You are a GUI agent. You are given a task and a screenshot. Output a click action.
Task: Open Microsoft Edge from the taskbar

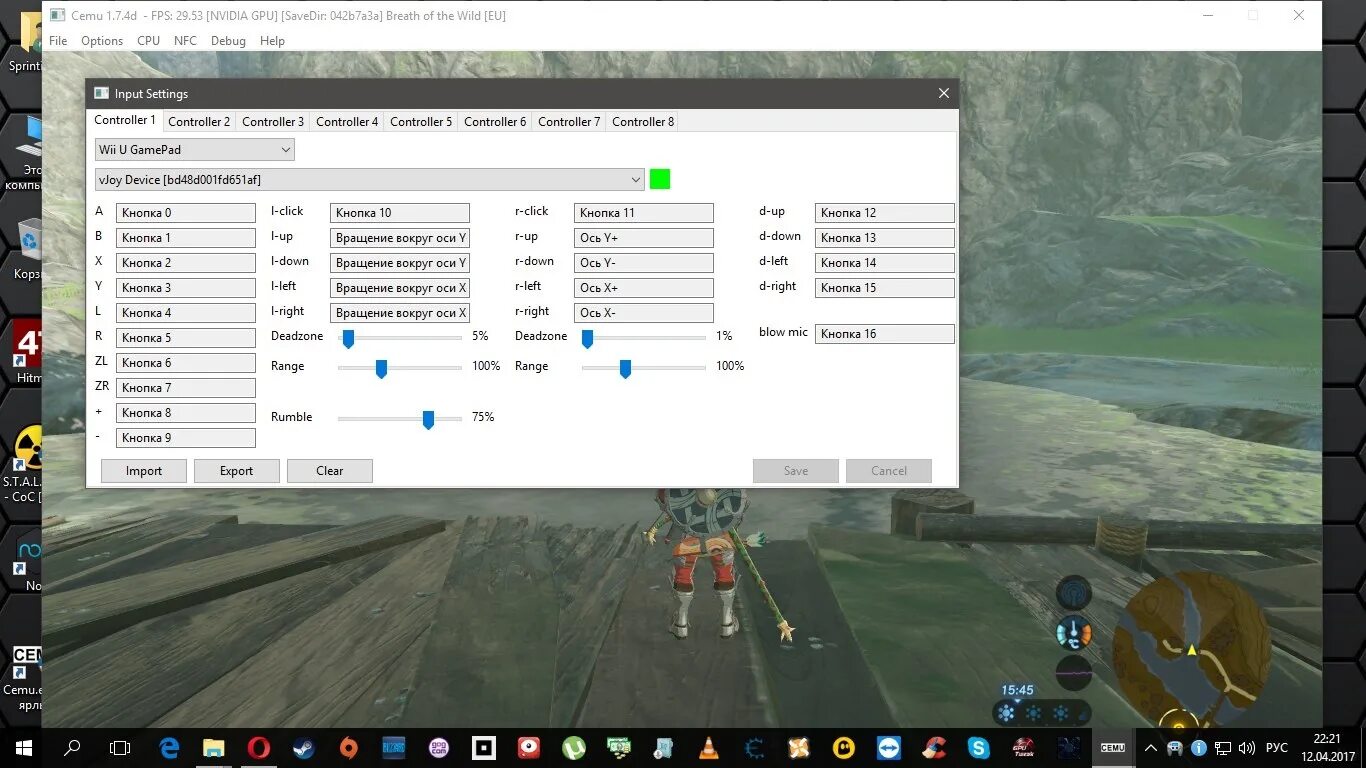(169, 747)
